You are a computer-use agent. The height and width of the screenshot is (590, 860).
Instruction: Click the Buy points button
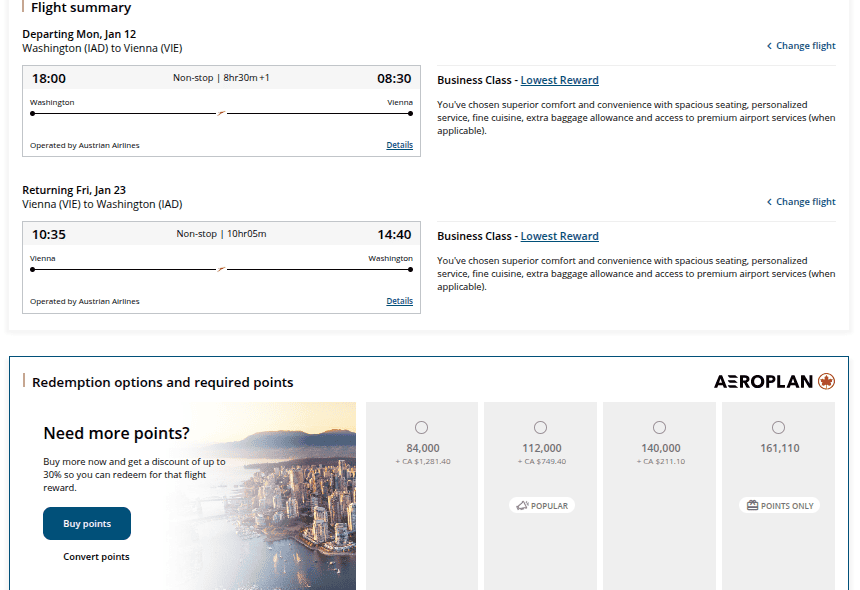click(87, 524)
